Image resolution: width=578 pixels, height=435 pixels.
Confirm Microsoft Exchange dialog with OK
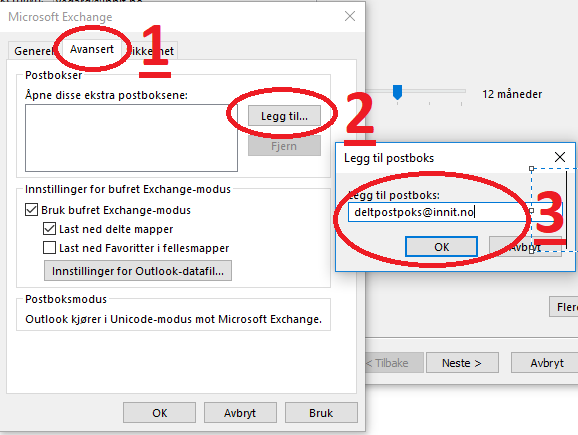coord(159,413)
